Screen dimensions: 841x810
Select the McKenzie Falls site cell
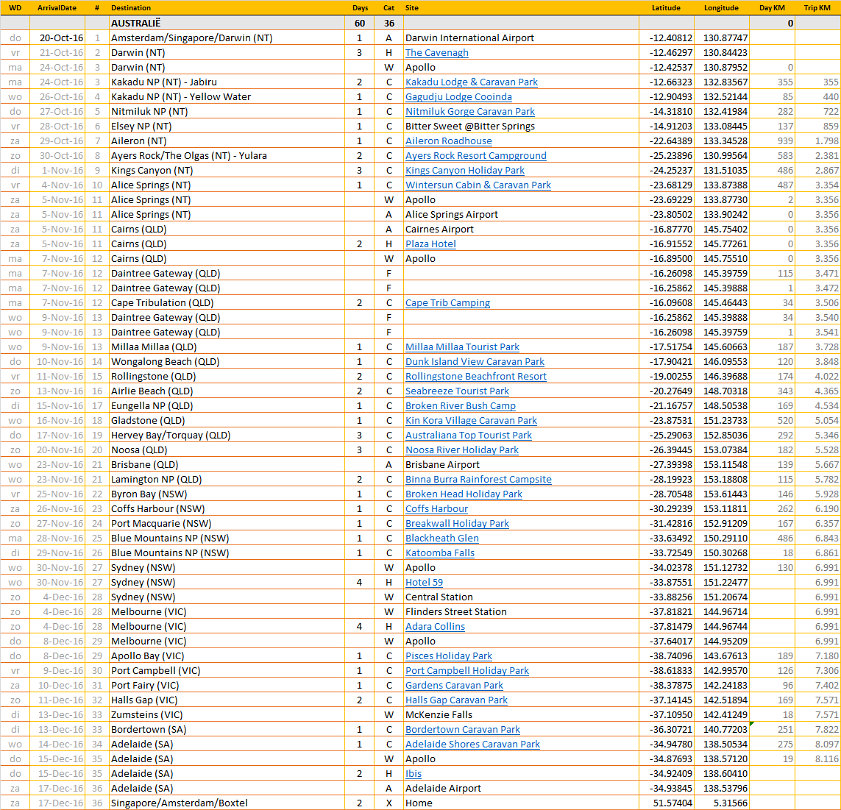tap(445, 715)
